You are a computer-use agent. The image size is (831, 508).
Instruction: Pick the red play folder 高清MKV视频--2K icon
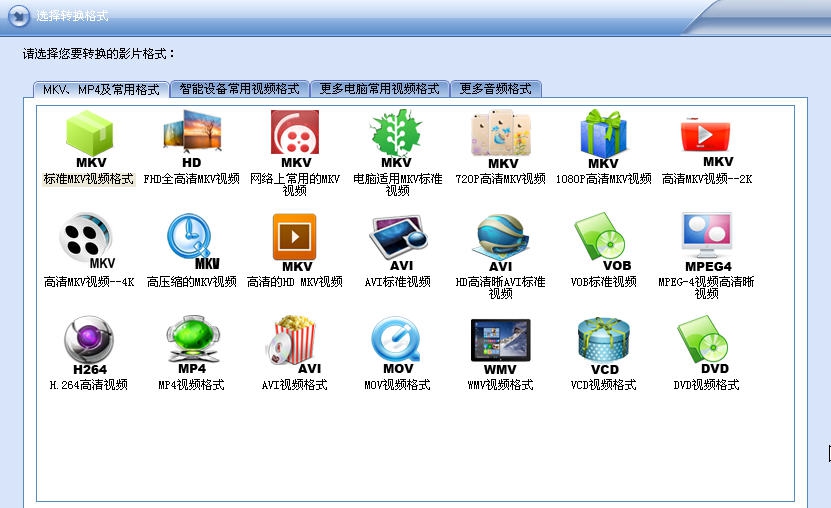pyautogui.click(x=706, y=142)
